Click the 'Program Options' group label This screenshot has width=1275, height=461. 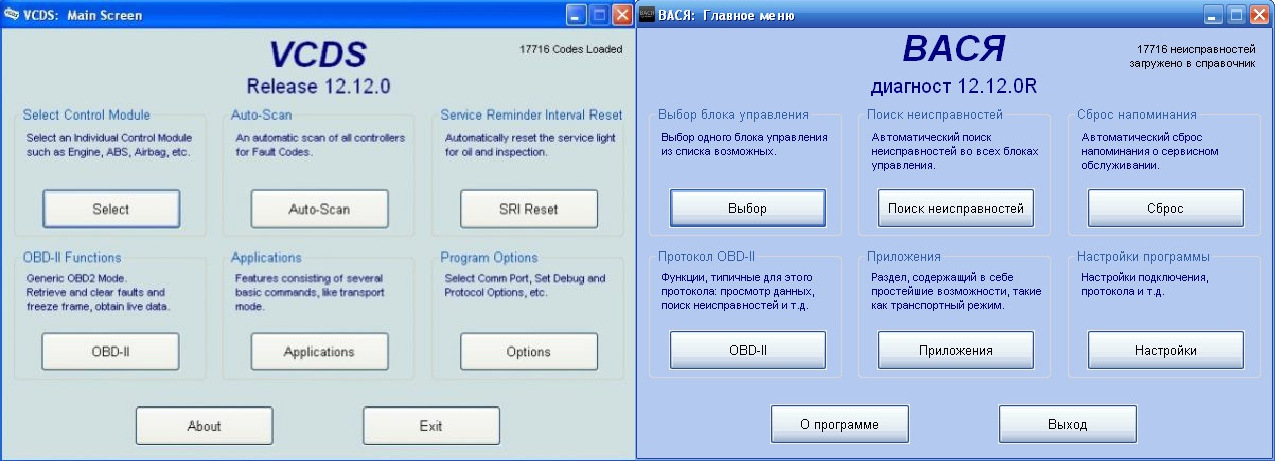point(489,257)
